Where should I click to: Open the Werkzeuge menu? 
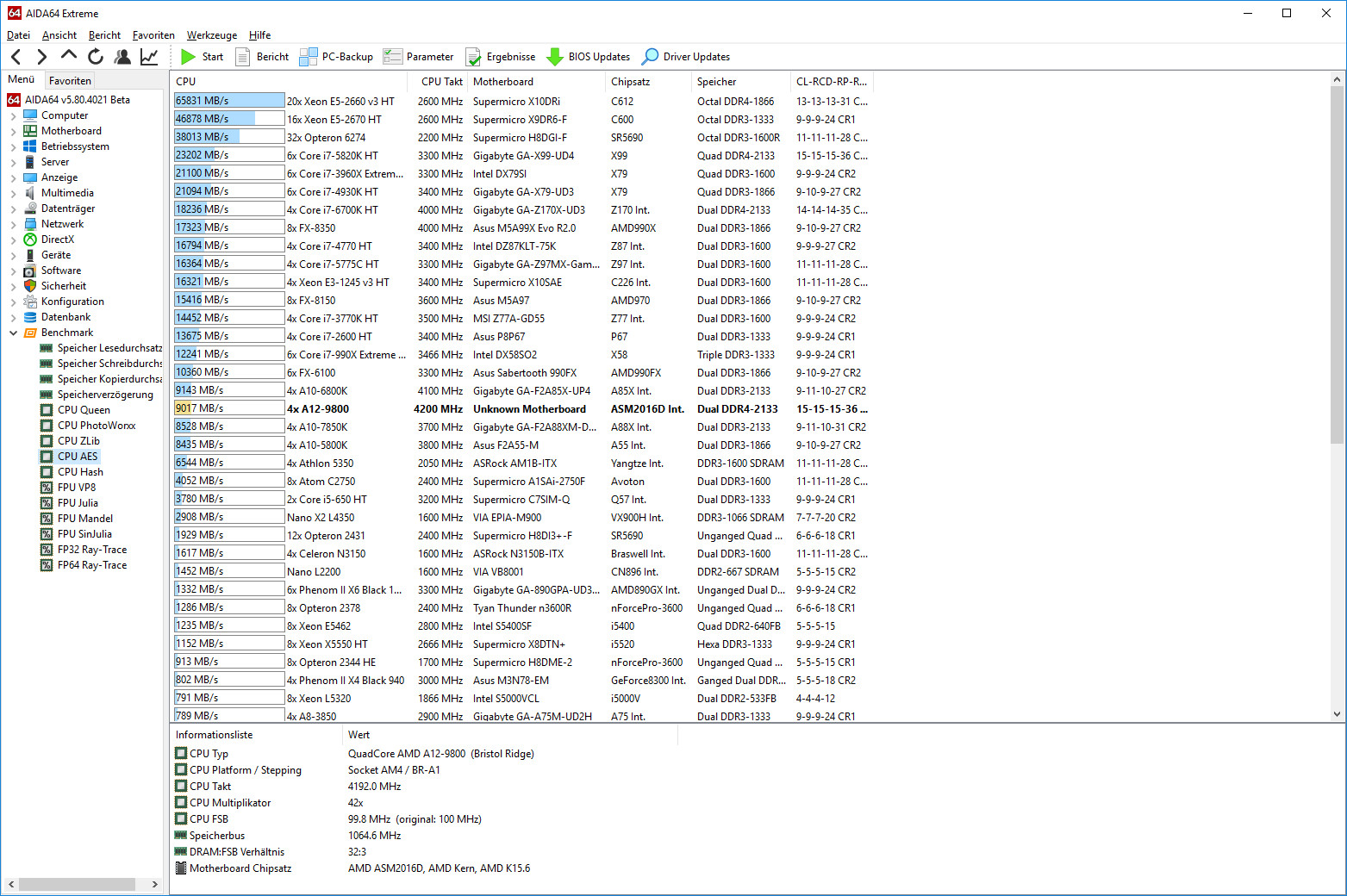click(211, 35)
